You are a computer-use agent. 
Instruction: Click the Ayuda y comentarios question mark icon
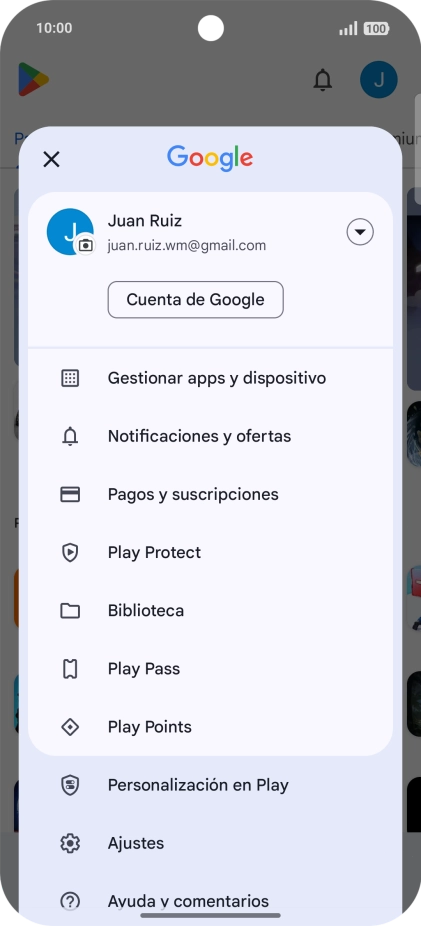tap(70, 901)
